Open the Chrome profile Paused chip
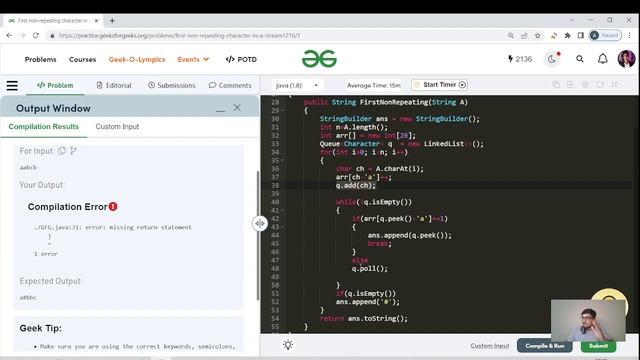 605,36
